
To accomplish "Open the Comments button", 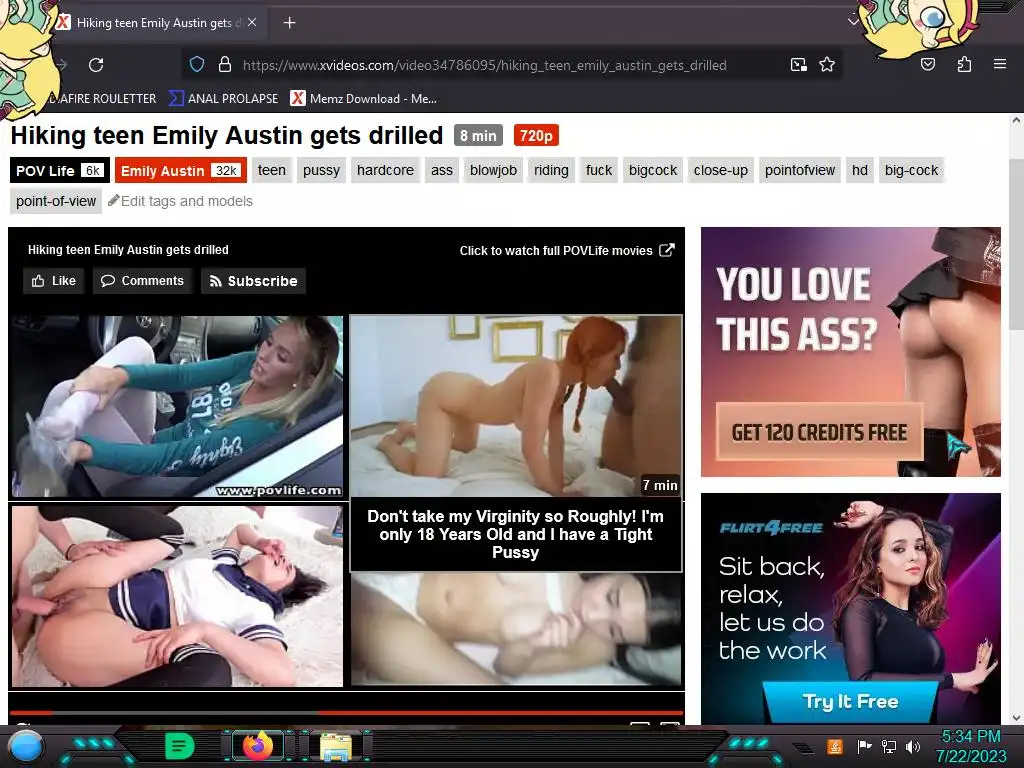I will (x=142, y=281).
